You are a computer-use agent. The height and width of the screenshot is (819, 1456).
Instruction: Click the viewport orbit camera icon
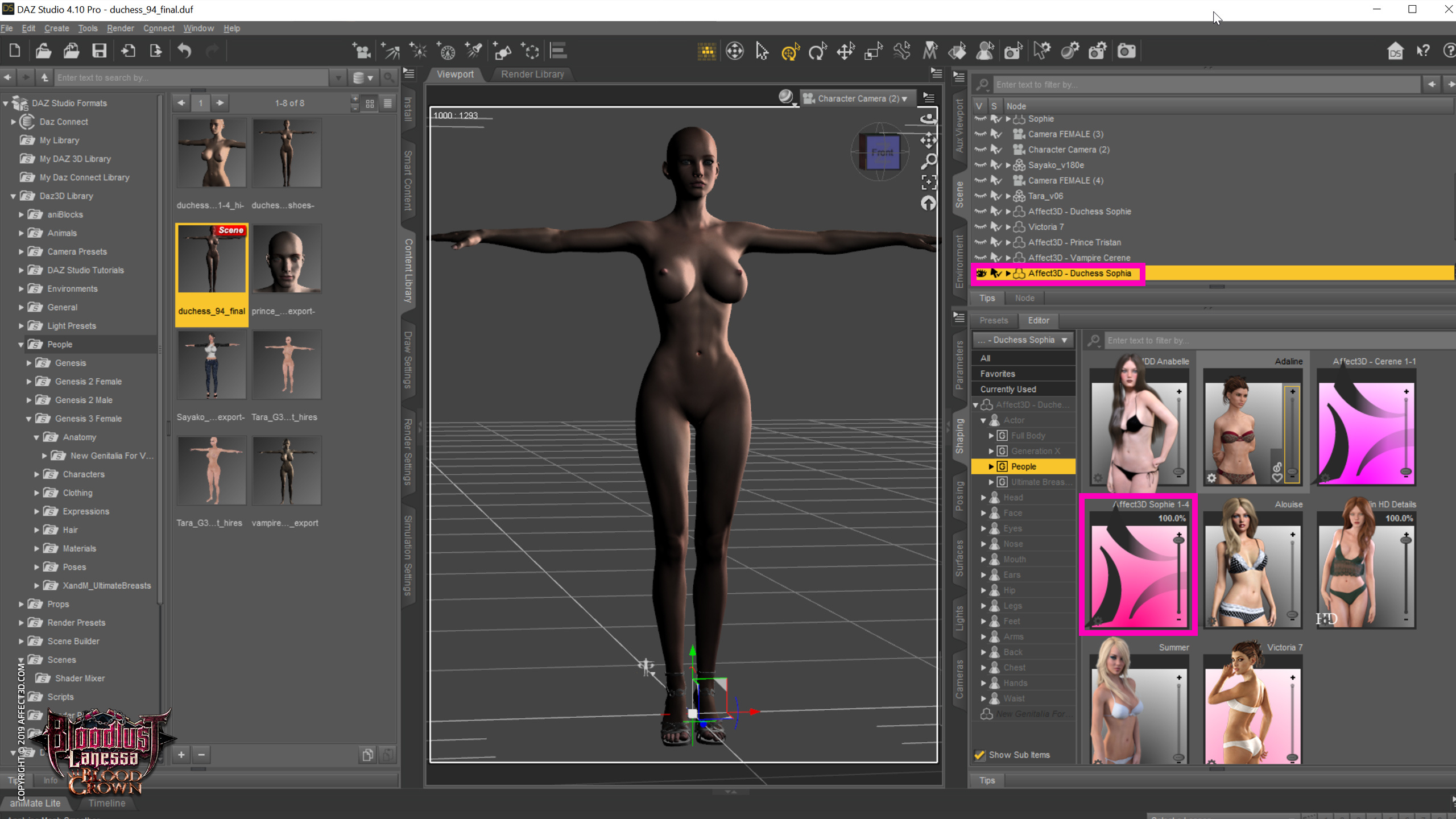(x=928, y=119)
